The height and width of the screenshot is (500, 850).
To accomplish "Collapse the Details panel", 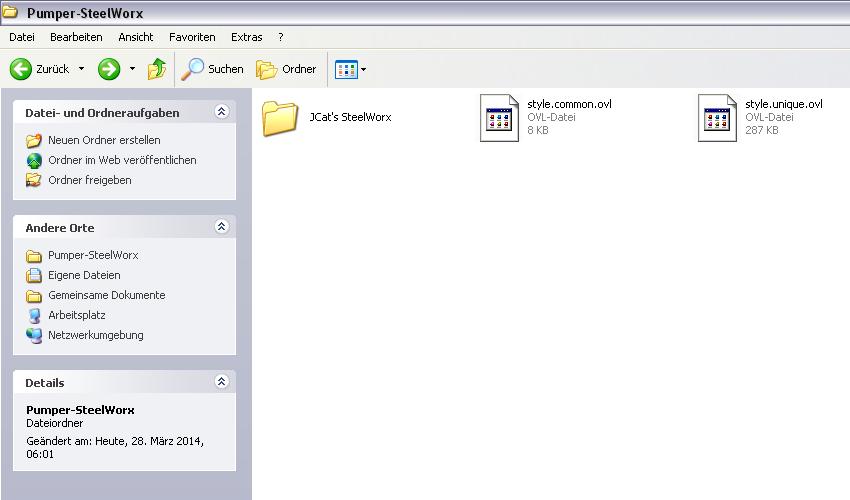I will point(222,382).
